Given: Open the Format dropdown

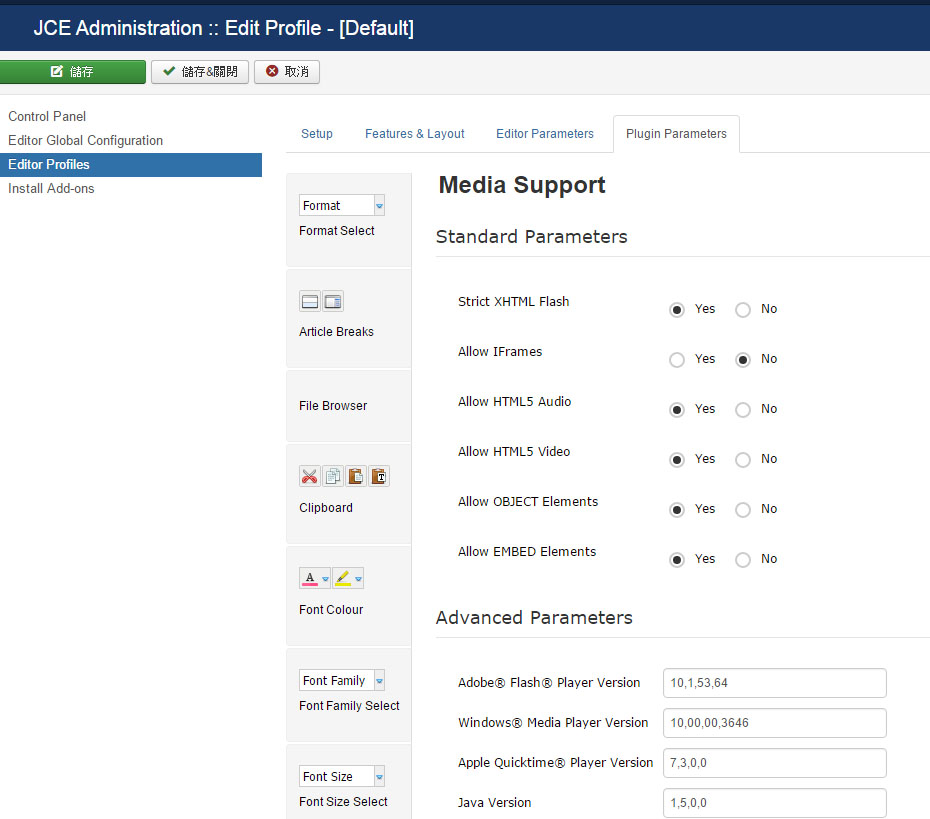Looking at the screenshot, I should pyautogui.click(x=342, y=205).
